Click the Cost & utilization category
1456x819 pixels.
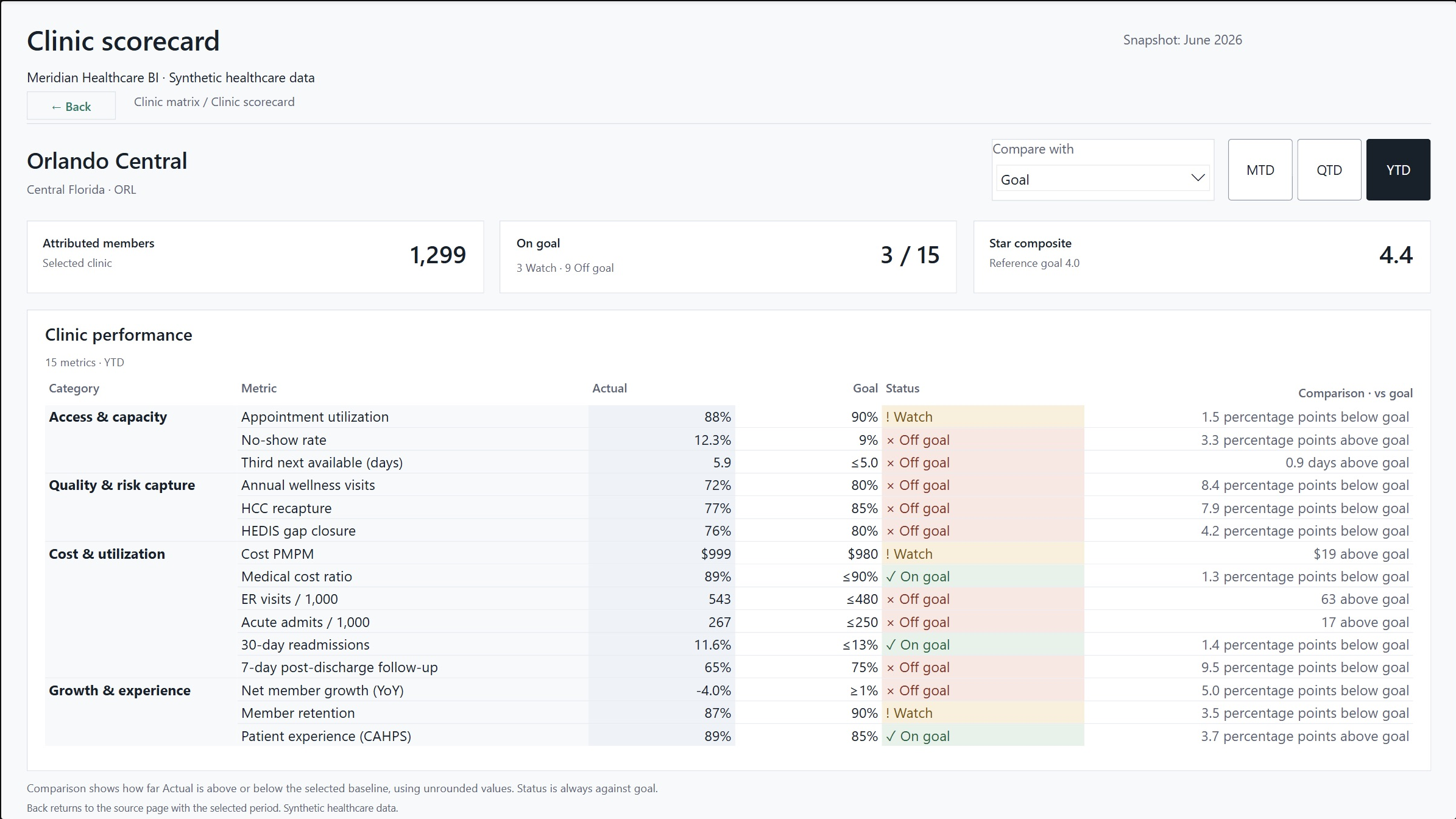(107, 554)
